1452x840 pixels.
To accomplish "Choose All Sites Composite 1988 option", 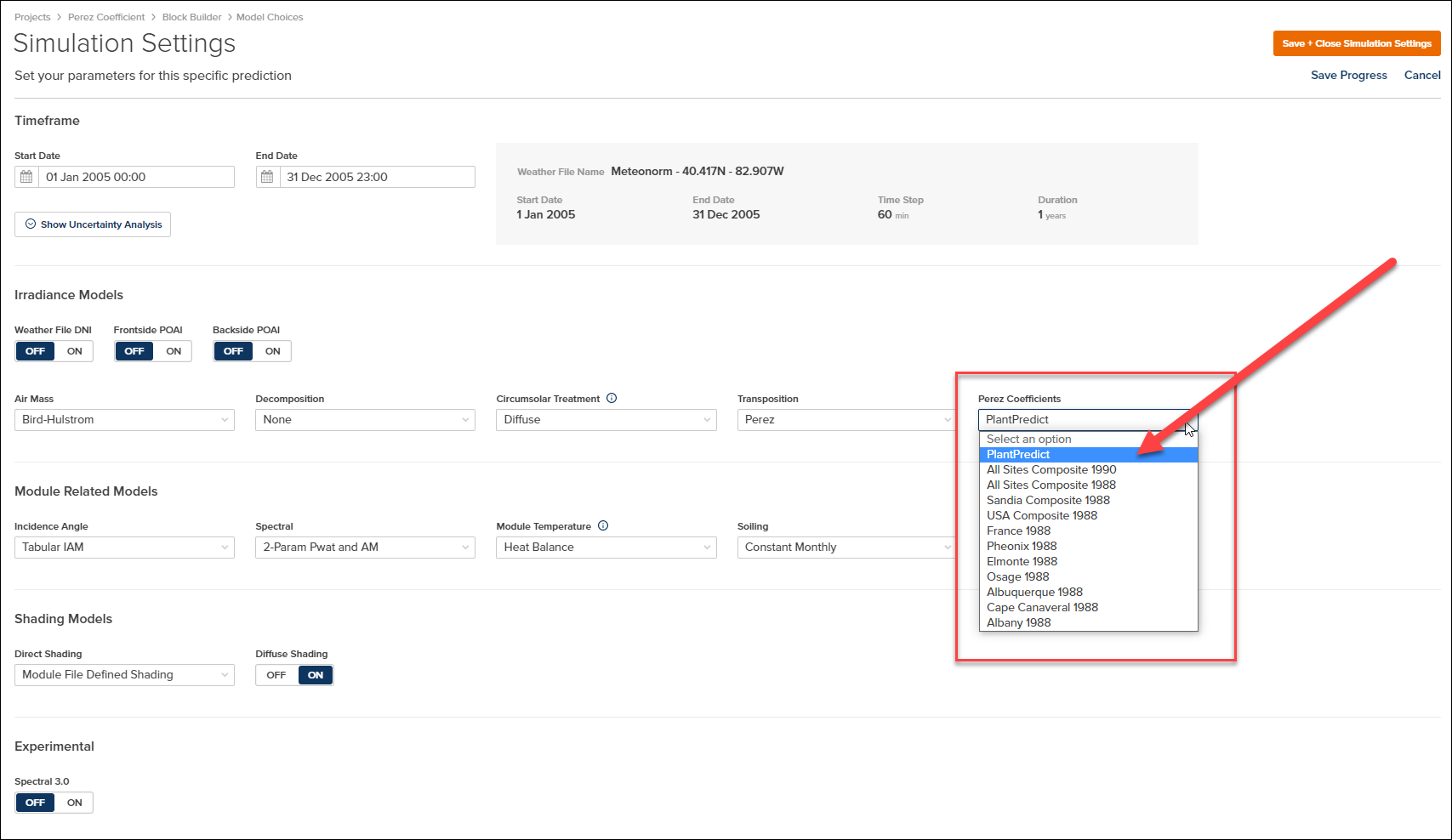I will (x=1089, y=485).
